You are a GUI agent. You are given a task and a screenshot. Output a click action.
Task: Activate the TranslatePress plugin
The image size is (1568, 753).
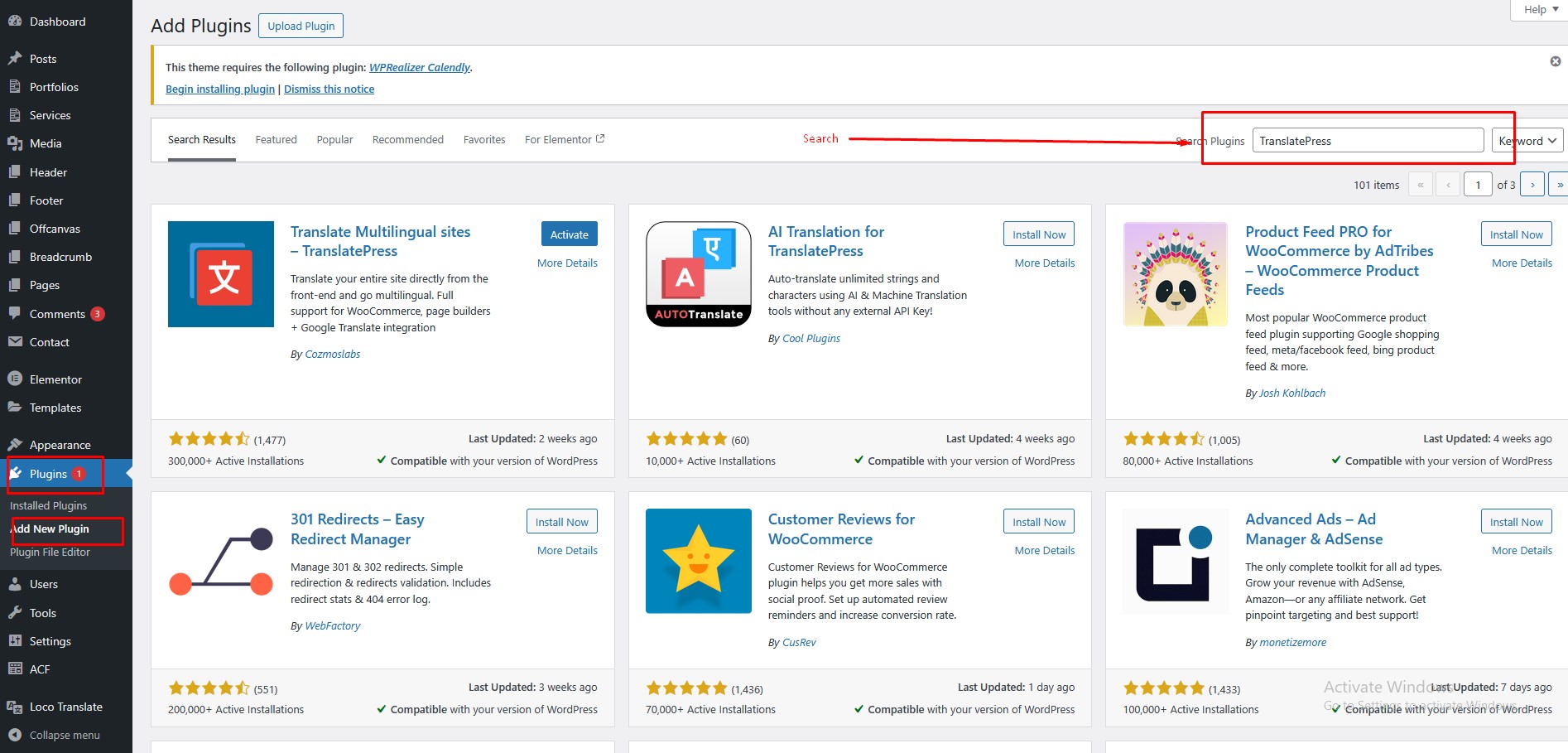[569, 234]
